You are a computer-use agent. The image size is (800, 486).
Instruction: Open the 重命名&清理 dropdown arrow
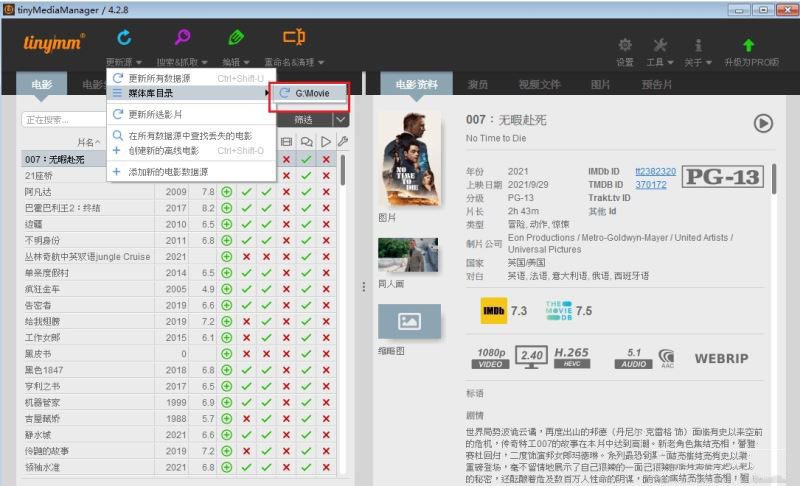[x=321, y=62]
